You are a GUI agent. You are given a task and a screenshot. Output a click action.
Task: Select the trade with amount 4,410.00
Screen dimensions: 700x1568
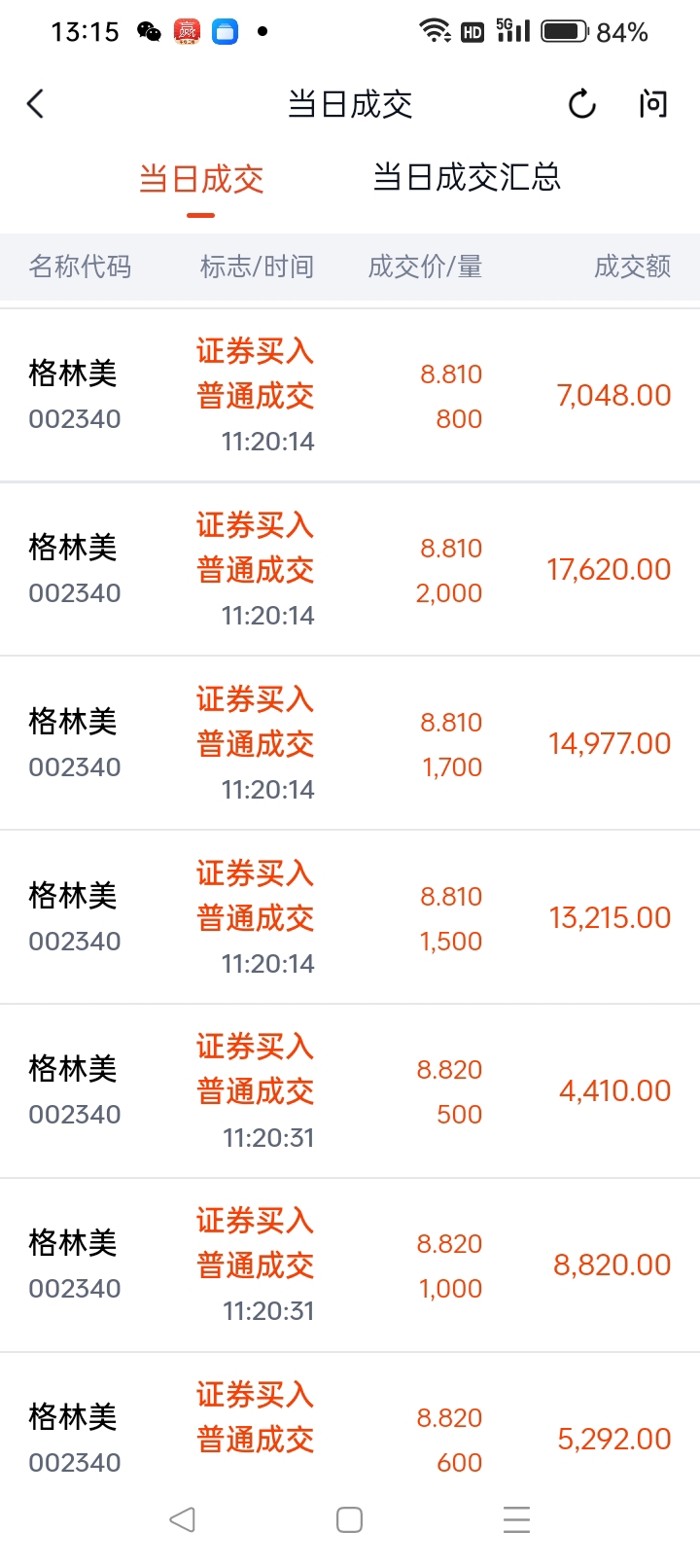(350, 1091)
